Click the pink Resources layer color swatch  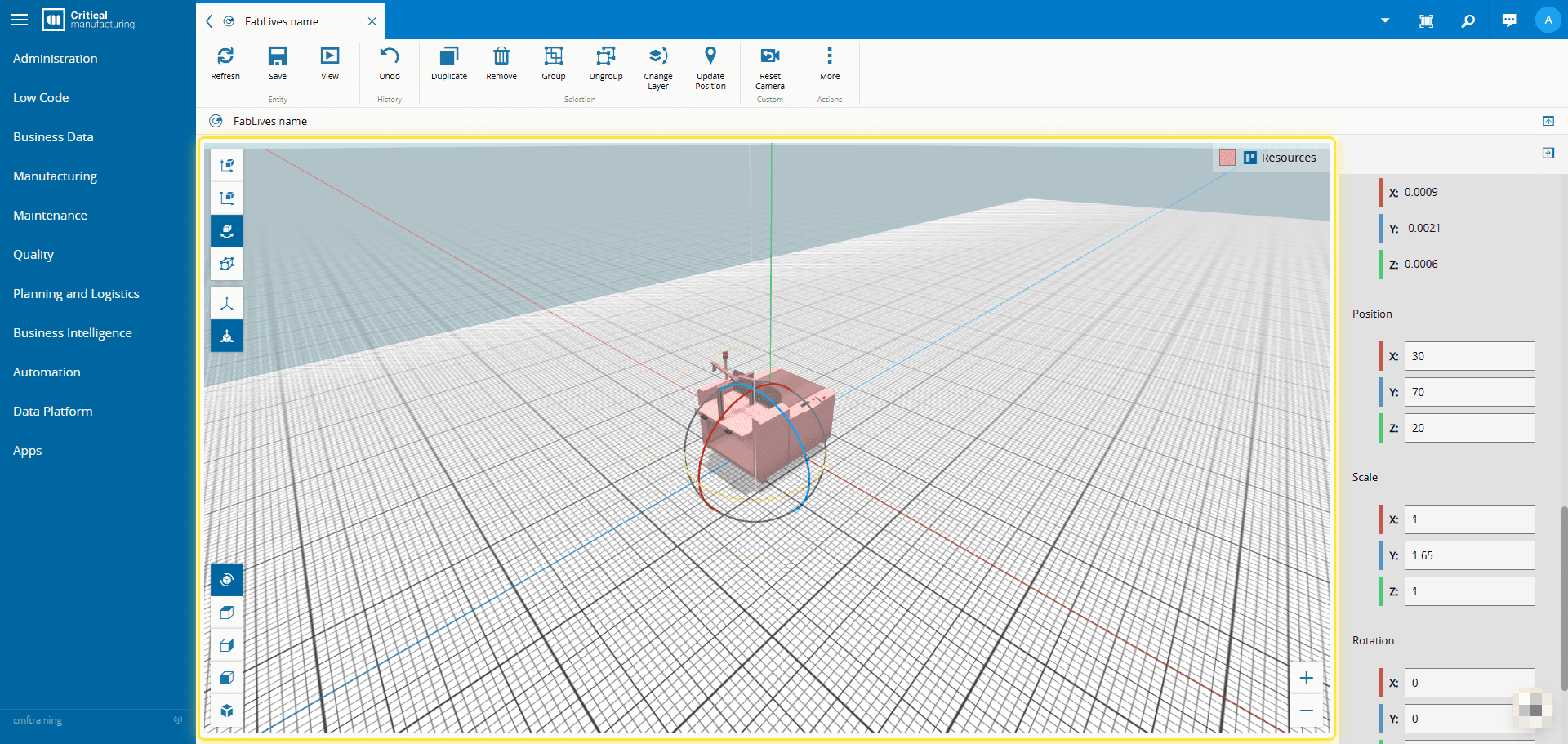pos(1227,158)
